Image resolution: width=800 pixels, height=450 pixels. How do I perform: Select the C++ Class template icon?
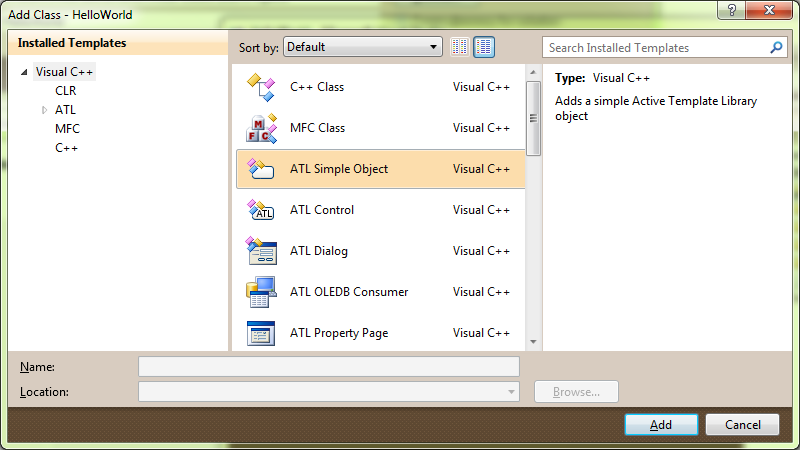[x=261, y=87]
